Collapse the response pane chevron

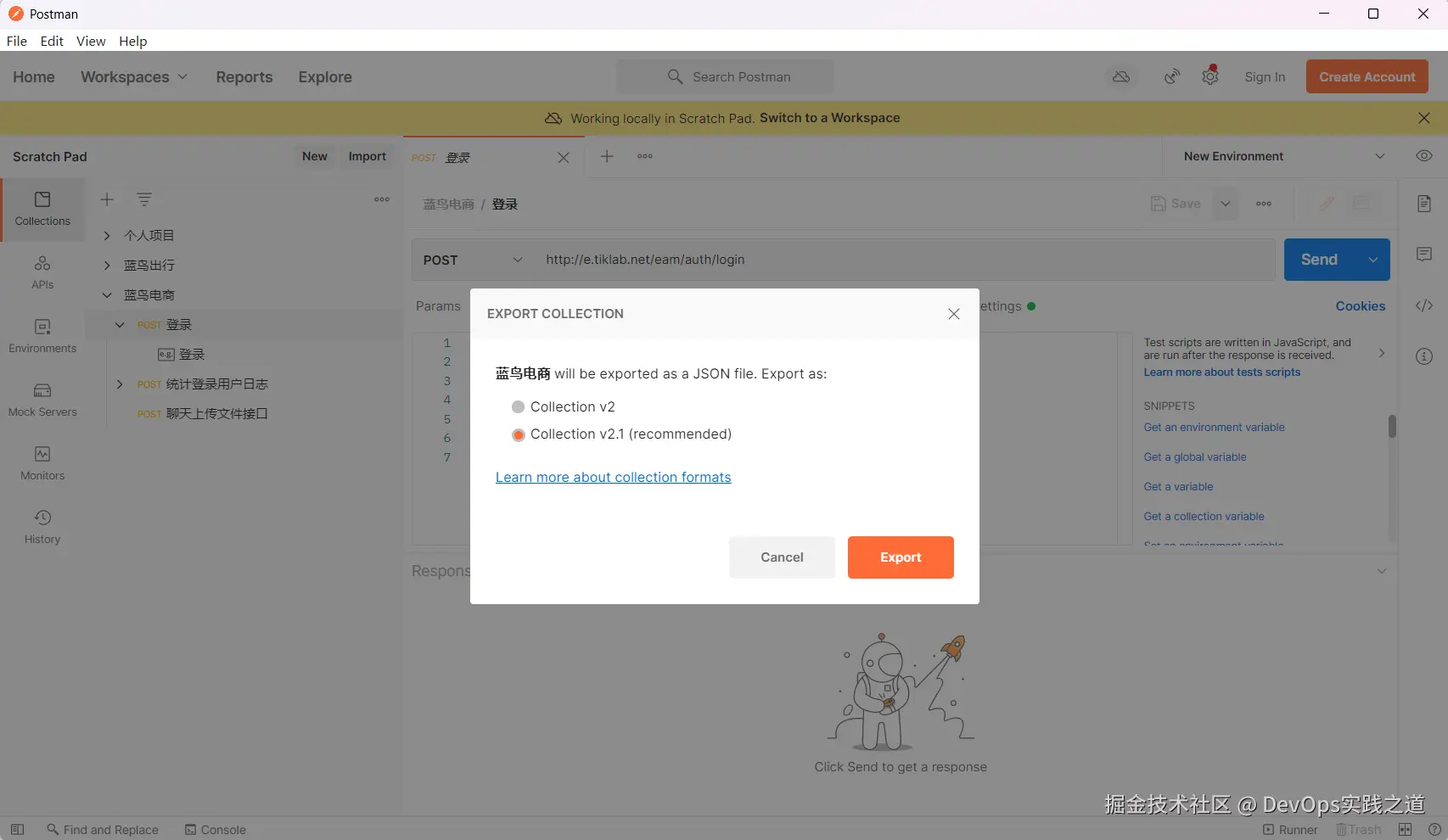[x=1382, y=571]
